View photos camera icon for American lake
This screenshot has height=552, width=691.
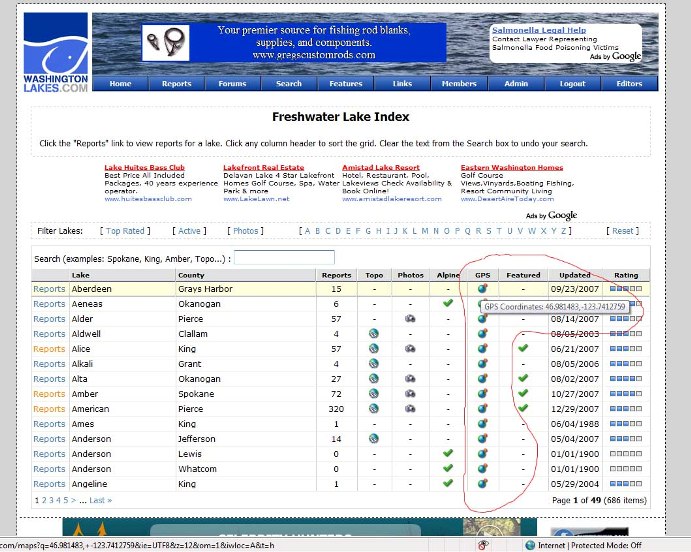pyautogui.click(x=410, y=409)
